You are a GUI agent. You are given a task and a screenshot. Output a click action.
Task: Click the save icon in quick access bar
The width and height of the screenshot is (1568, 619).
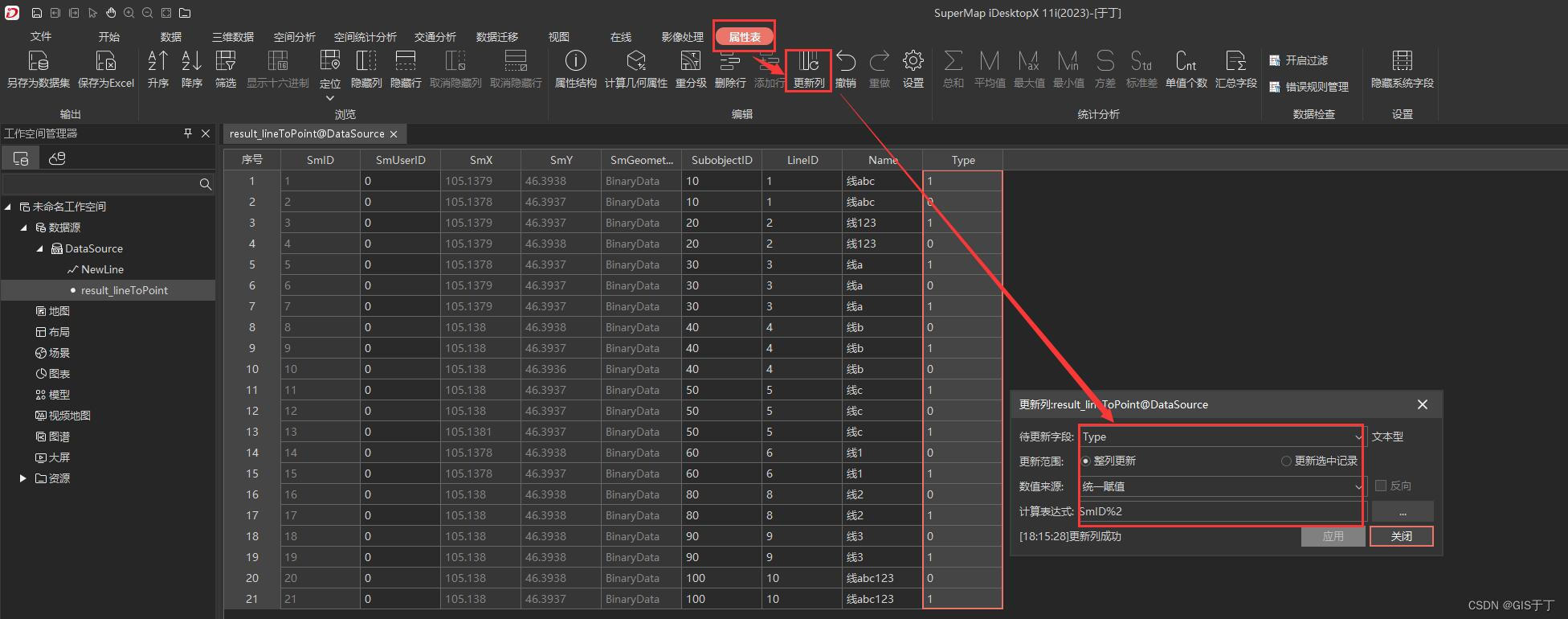coord(37,13)
